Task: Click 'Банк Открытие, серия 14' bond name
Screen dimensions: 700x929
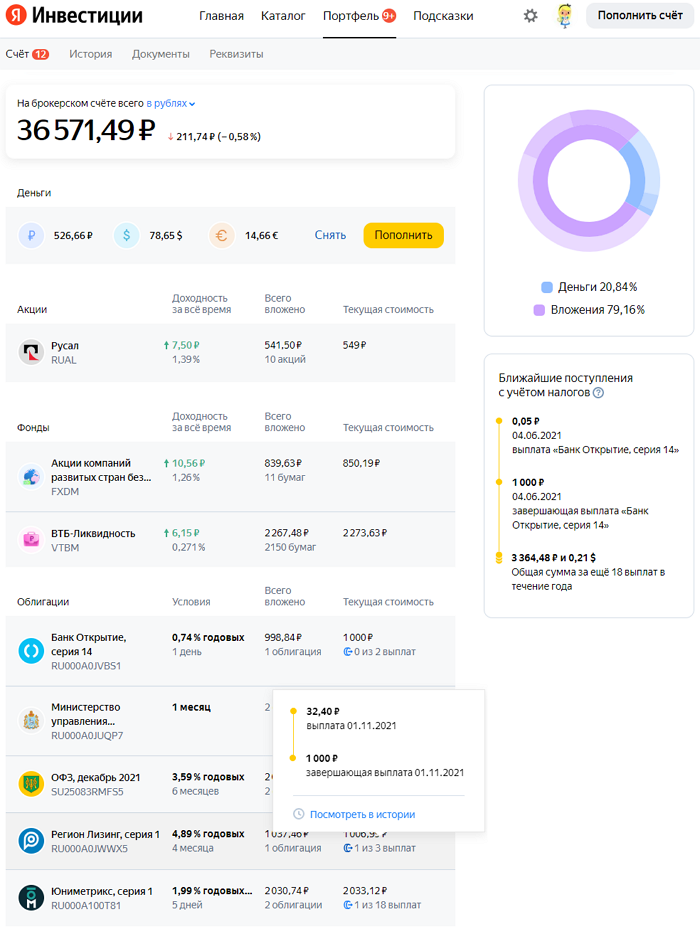Action: [x=88, y=644]
